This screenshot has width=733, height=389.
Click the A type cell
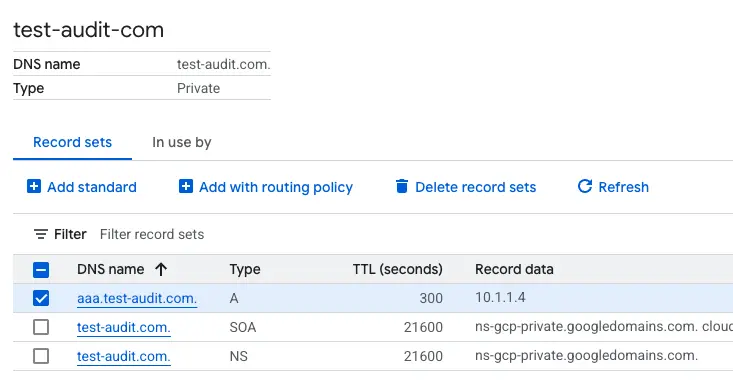(x=234, y=298)
